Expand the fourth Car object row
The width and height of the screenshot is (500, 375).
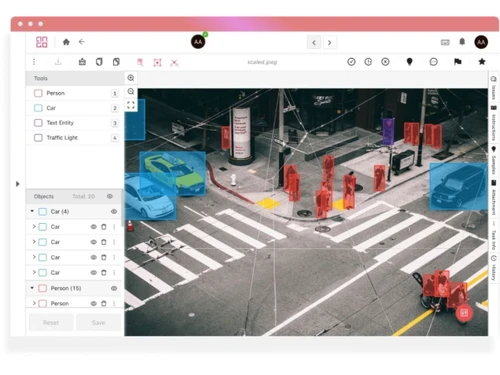[x=34, y=272]
